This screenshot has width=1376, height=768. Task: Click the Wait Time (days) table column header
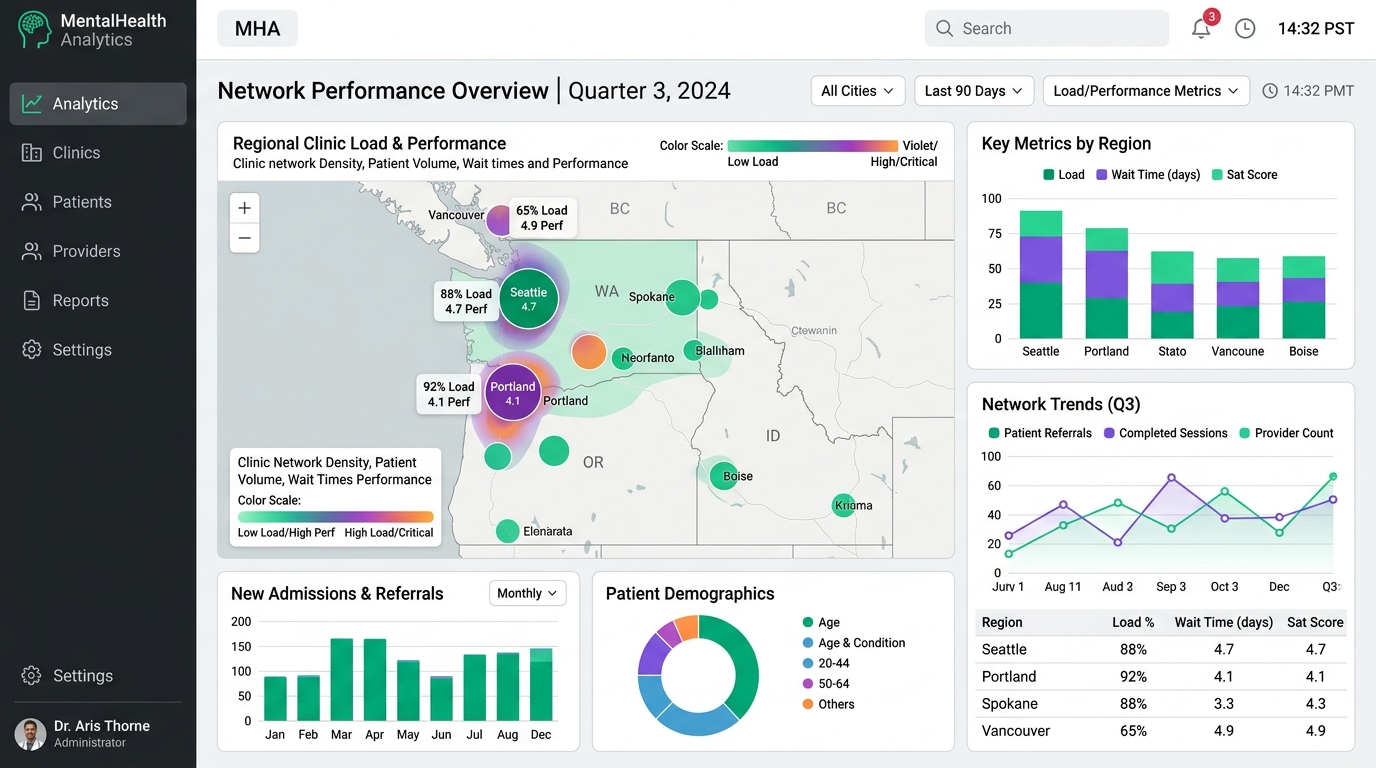click(x=1224, y=622)
